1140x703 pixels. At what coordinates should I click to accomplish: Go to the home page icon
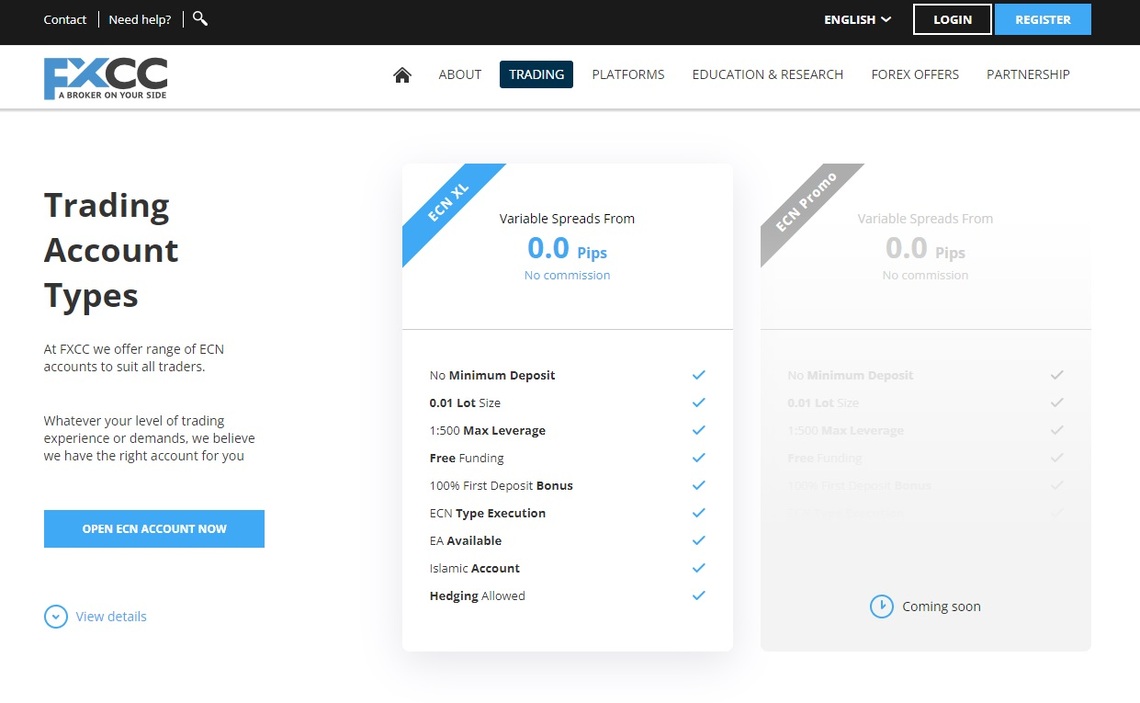tap(402, 75)
